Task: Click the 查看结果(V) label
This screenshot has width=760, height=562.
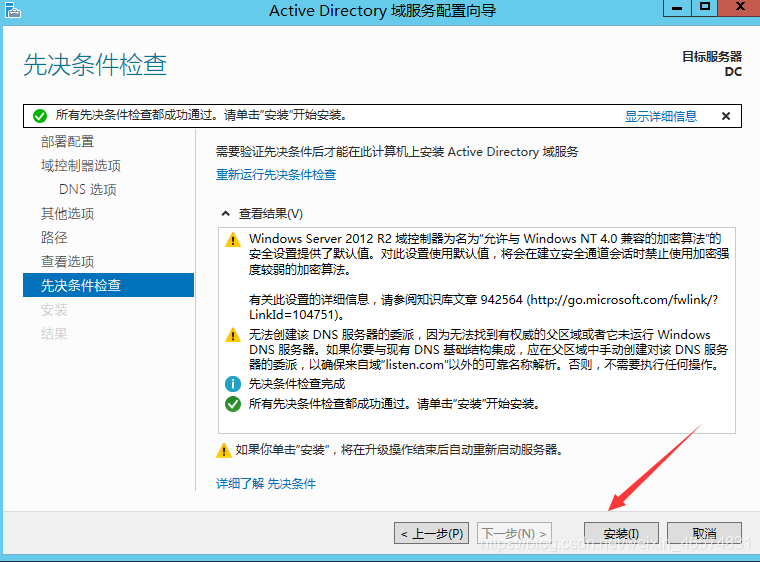Action: click(270, 214)
